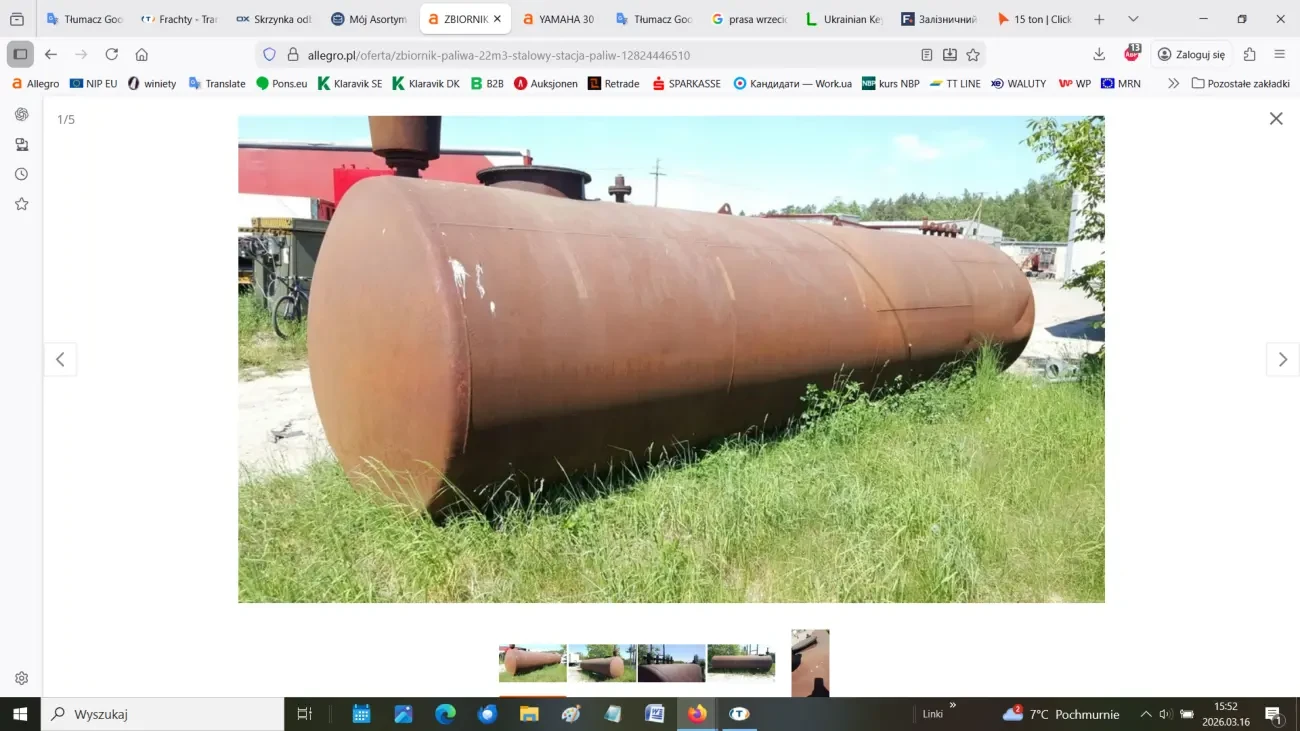The image size is (1300, 731).
Task: Open Firefox downloads panel
Action: tap(1099, 55)
